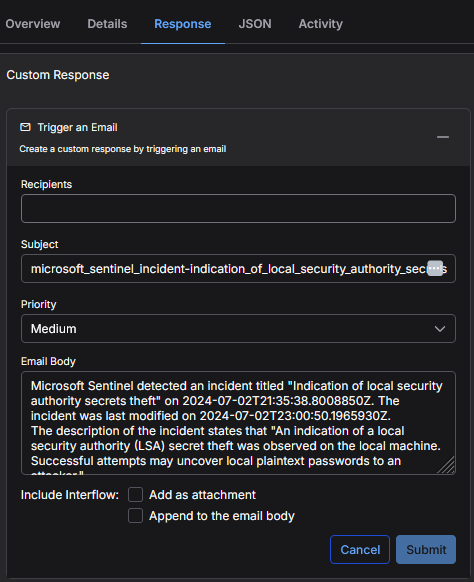Click the Cancel button

coord(360,549)
